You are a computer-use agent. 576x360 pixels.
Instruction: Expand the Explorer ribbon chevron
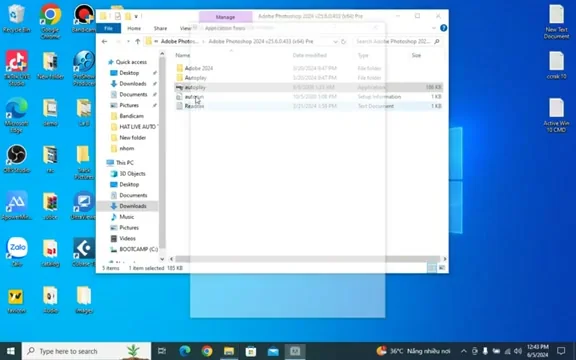tap(433, 28)
